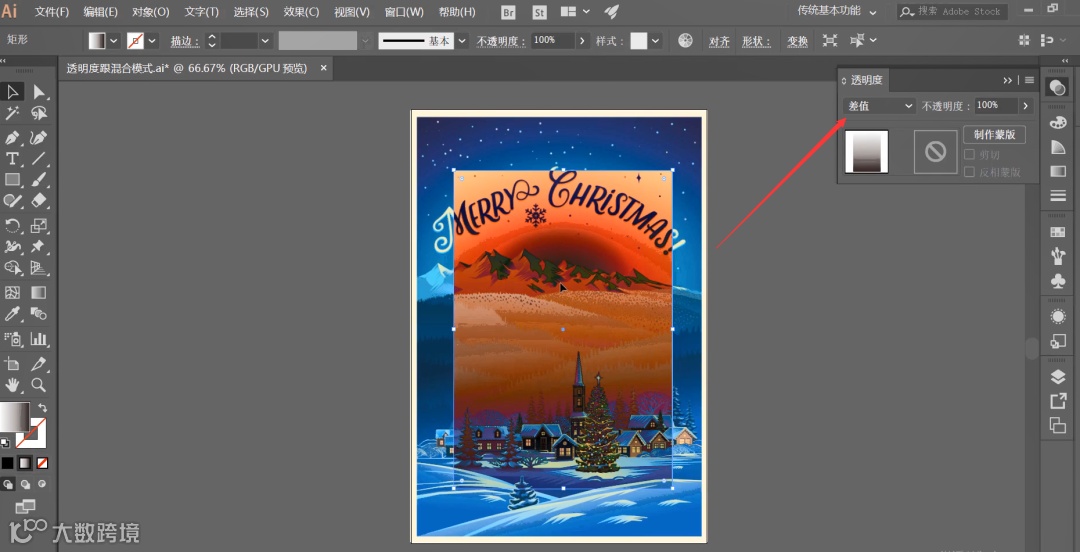Select the Eraser tool
The width and height of the screenshot is (1080, 552).
tap(39, 201)
